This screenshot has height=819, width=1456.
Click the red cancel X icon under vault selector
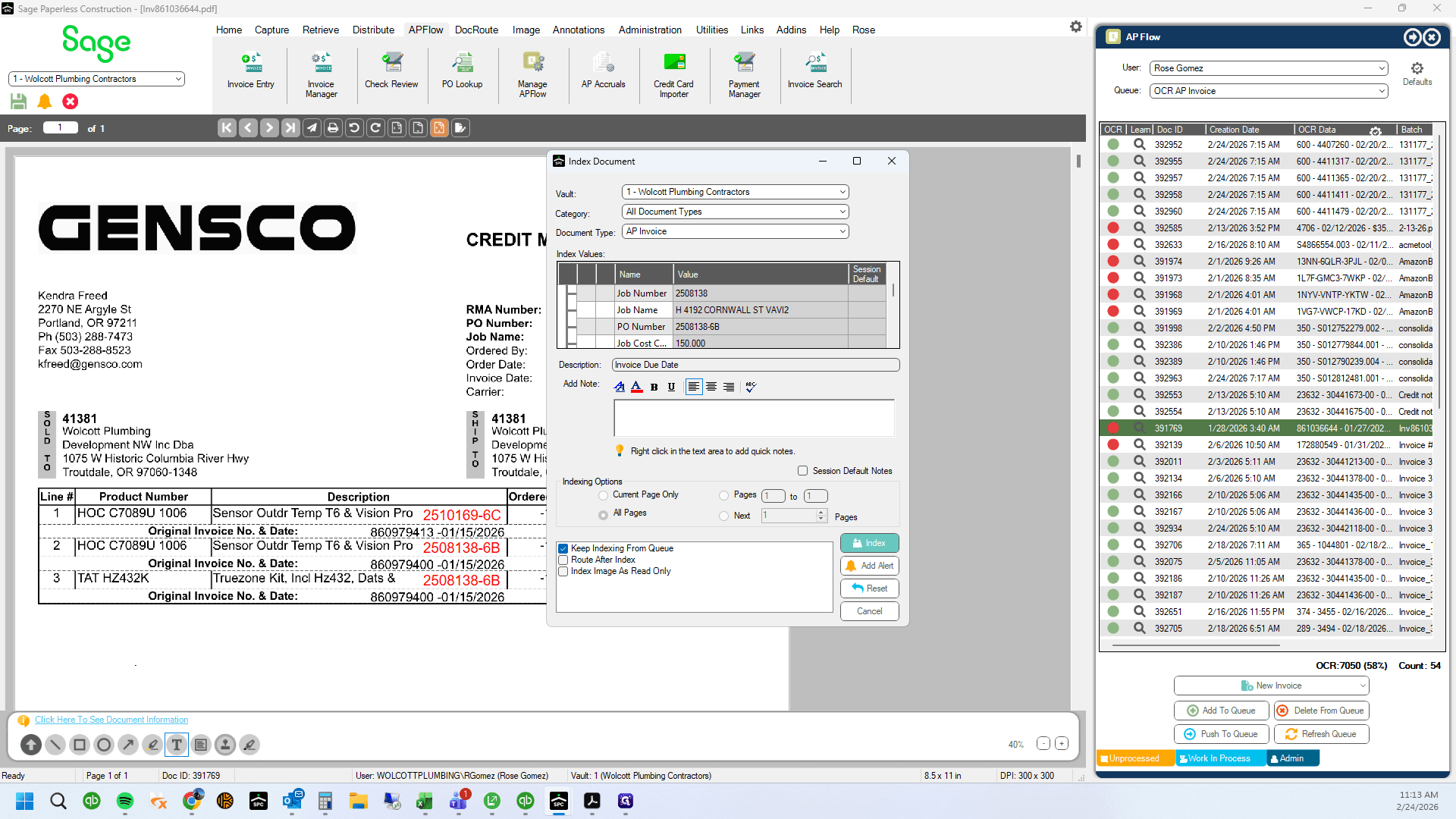[71, 101]
